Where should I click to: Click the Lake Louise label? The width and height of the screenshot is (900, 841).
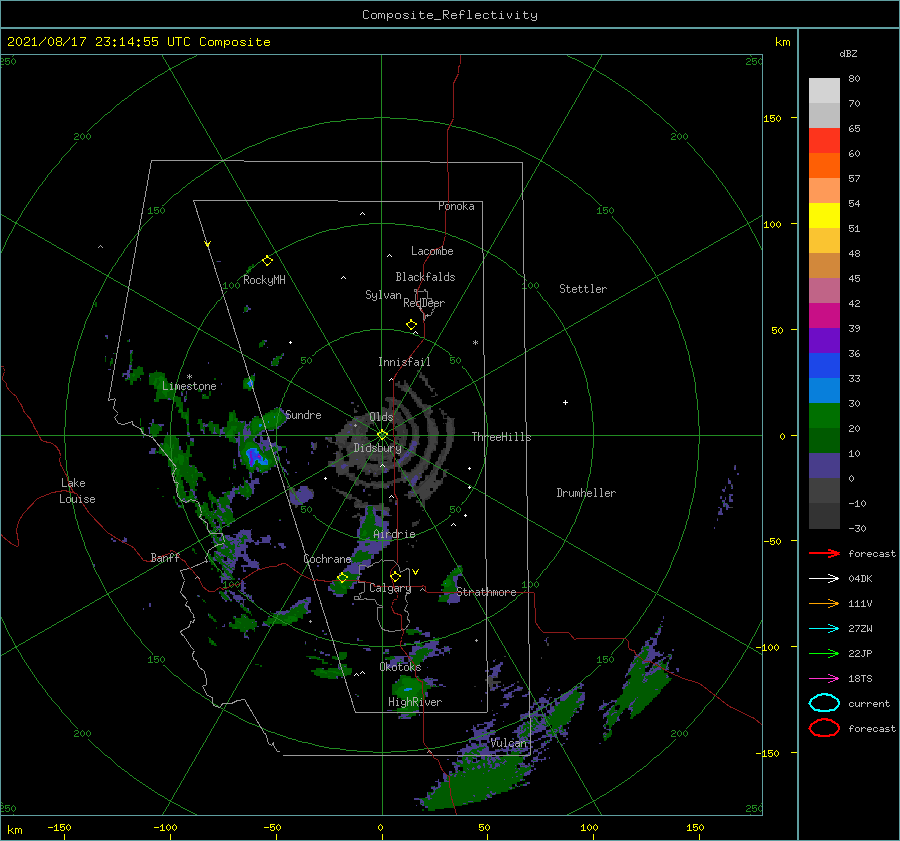[x=77, y=491]
